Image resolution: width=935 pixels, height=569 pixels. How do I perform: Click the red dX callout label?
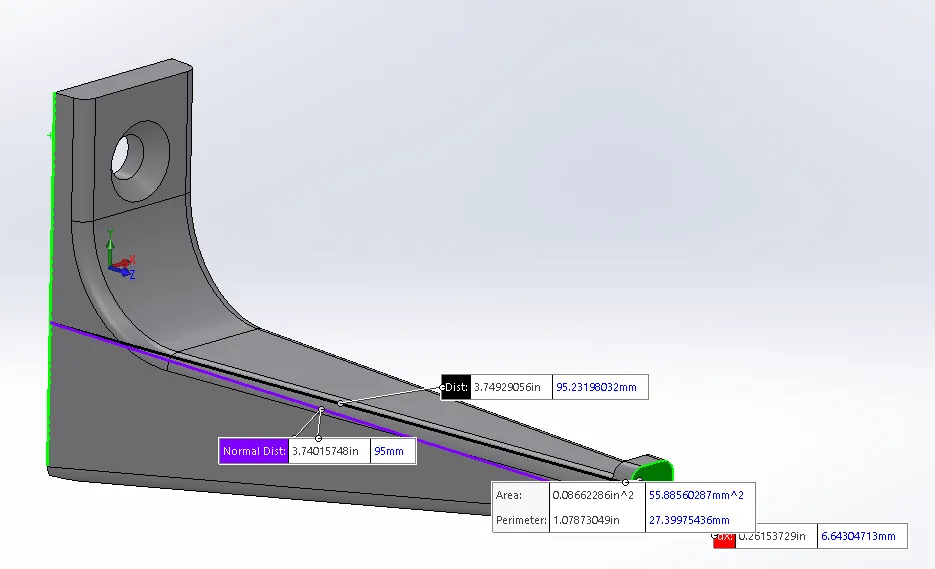[x=724, y=537]
